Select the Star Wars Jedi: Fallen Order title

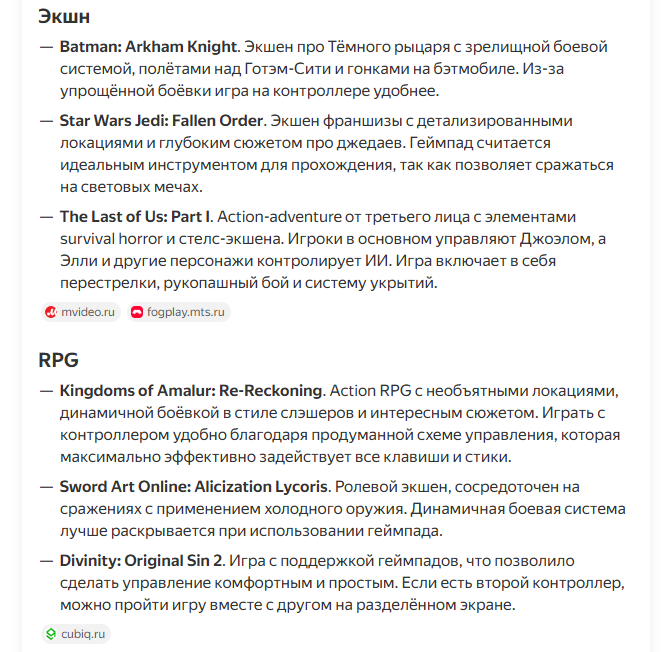tap(161, 121)
